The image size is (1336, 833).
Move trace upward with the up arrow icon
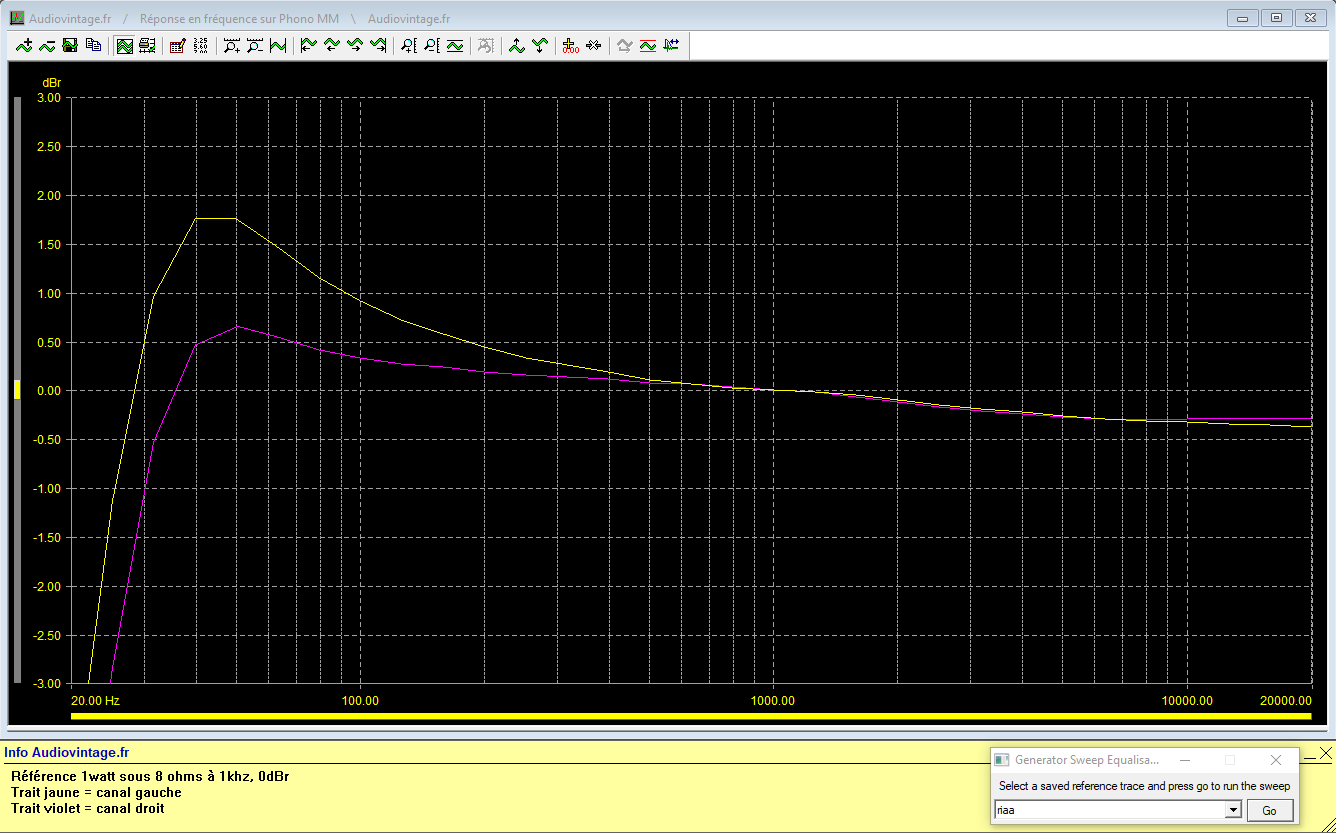click(517, 45)
